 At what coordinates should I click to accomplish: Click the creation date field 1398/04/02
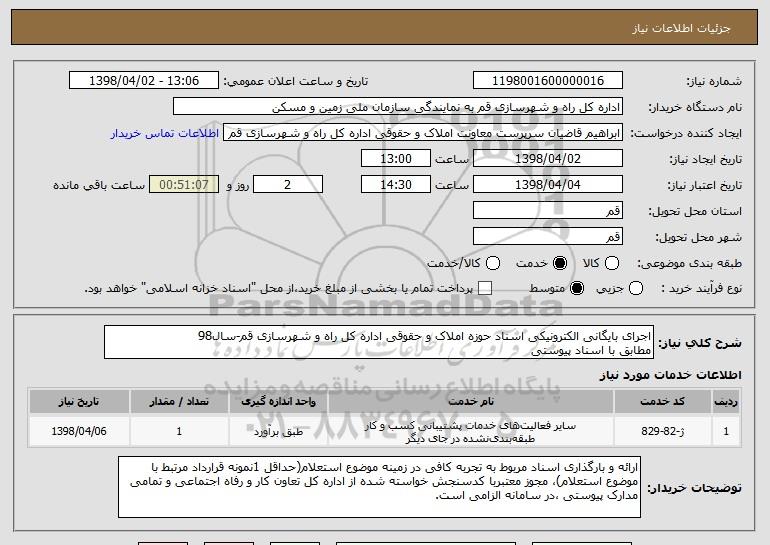click(x=548, y=159)
